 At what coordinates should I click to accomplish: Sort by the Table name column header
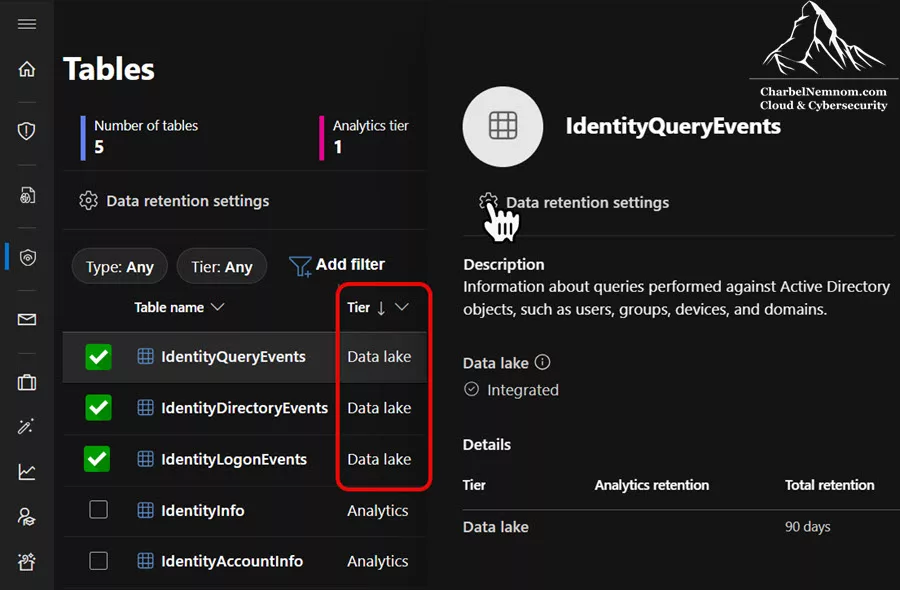[169, 308]
